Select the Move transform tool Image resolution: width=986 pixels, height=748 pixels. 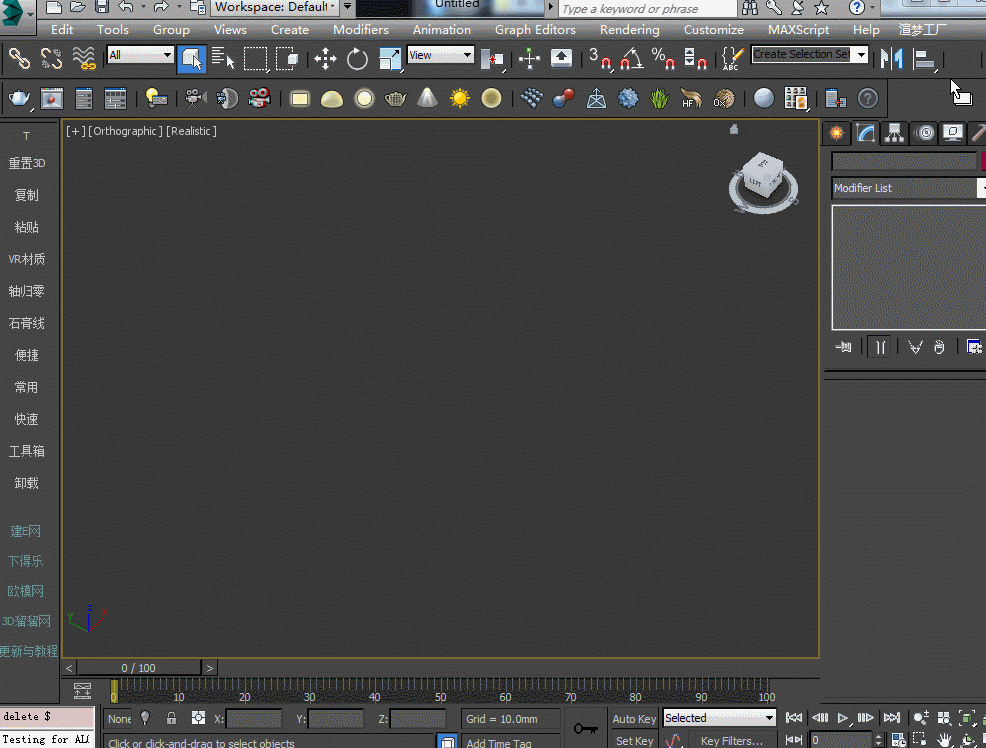[x=325, y=59]
